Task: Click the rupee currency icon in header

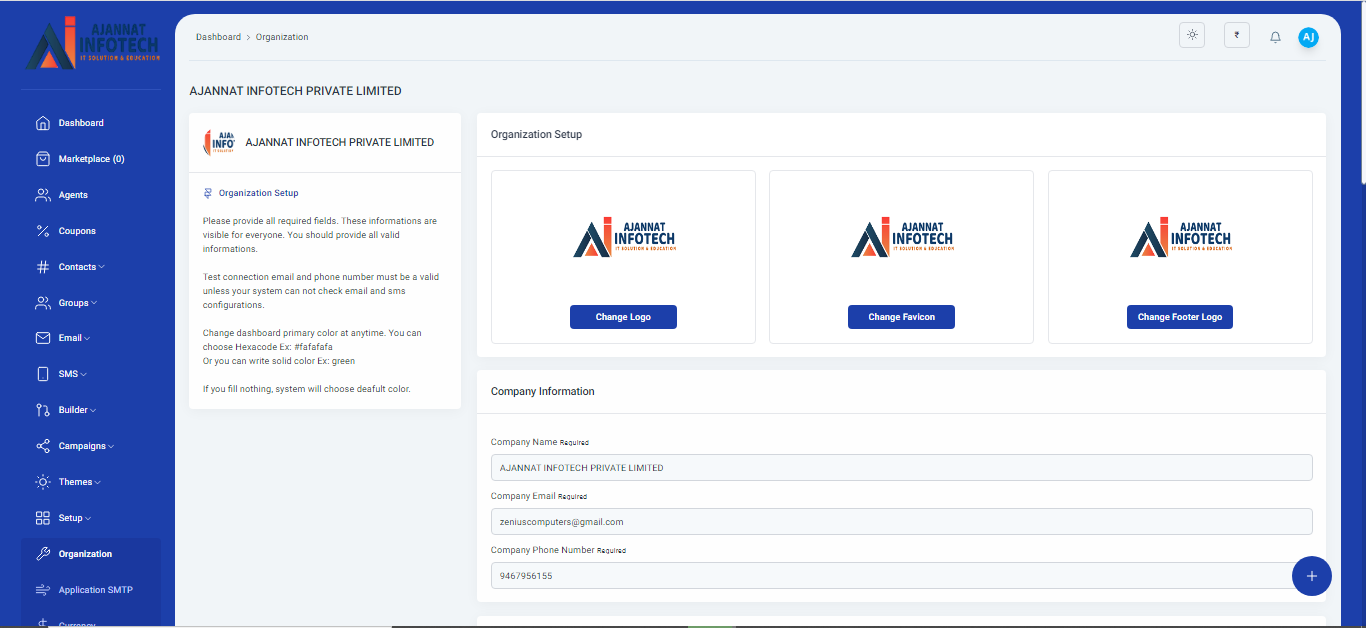Action: point(1236,36)
